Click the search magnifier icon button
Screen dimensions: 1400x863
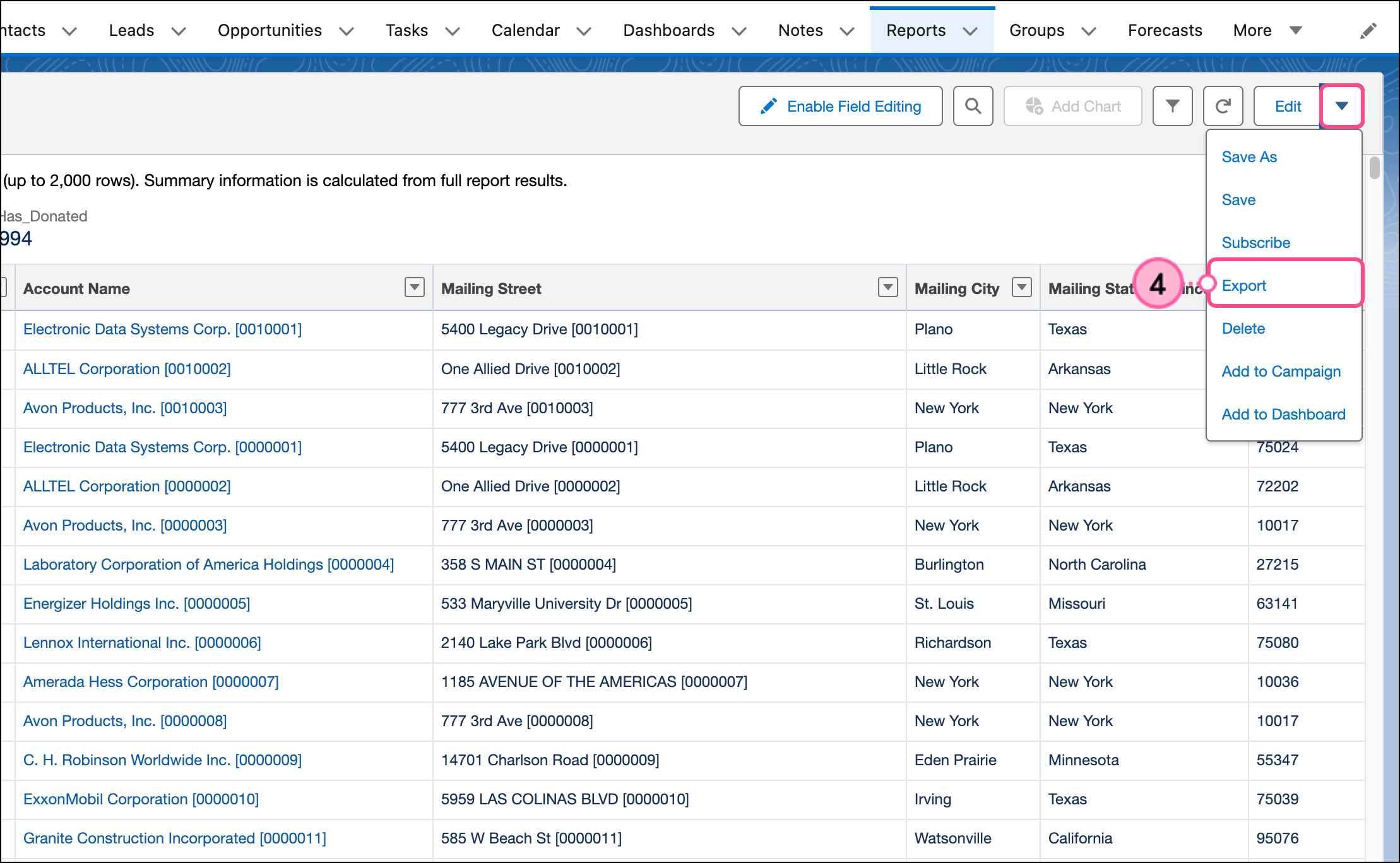pyautogui.click(x=973, y=106)
